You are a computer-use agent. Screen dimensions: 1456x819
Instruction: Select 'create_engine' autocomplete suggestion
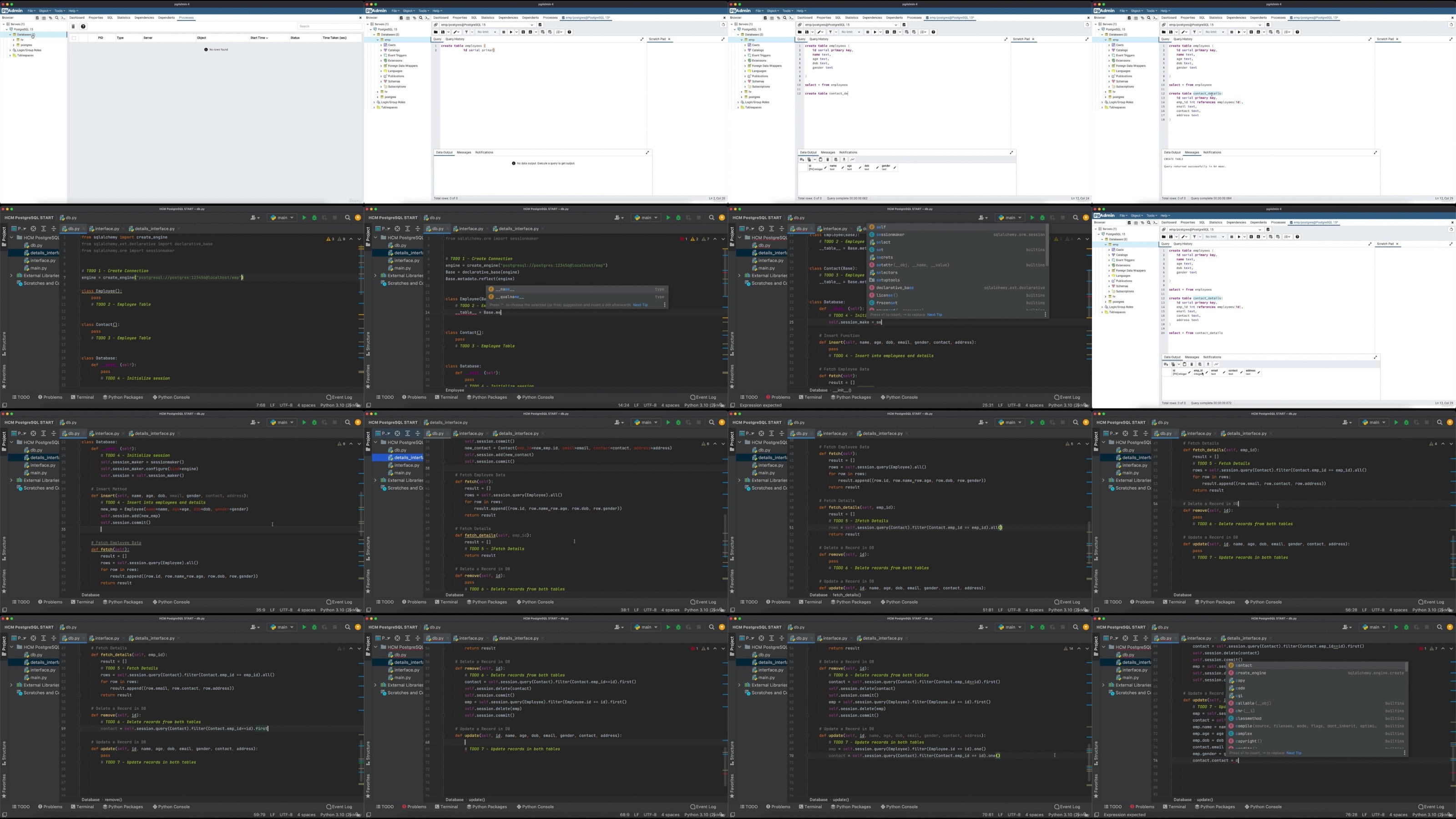[x=1316, y=673]
